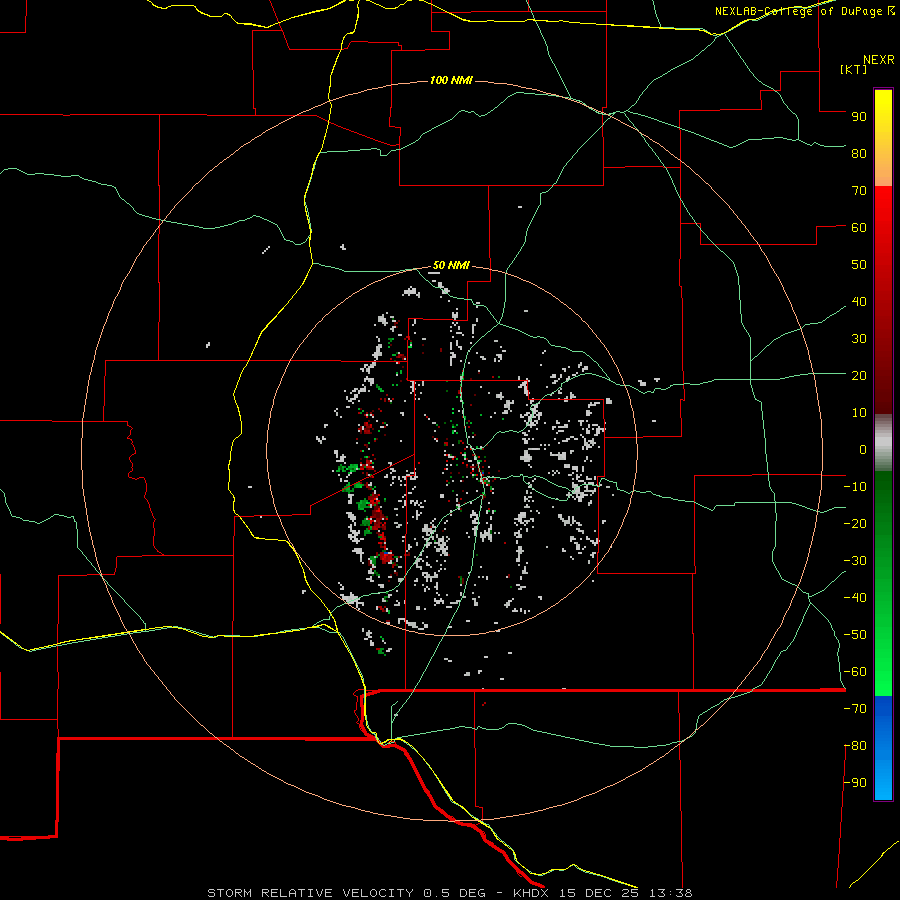The width and height of the screenshot is (900, 900).
Task: Click the -60 scale value
Action: click(855, 672)
